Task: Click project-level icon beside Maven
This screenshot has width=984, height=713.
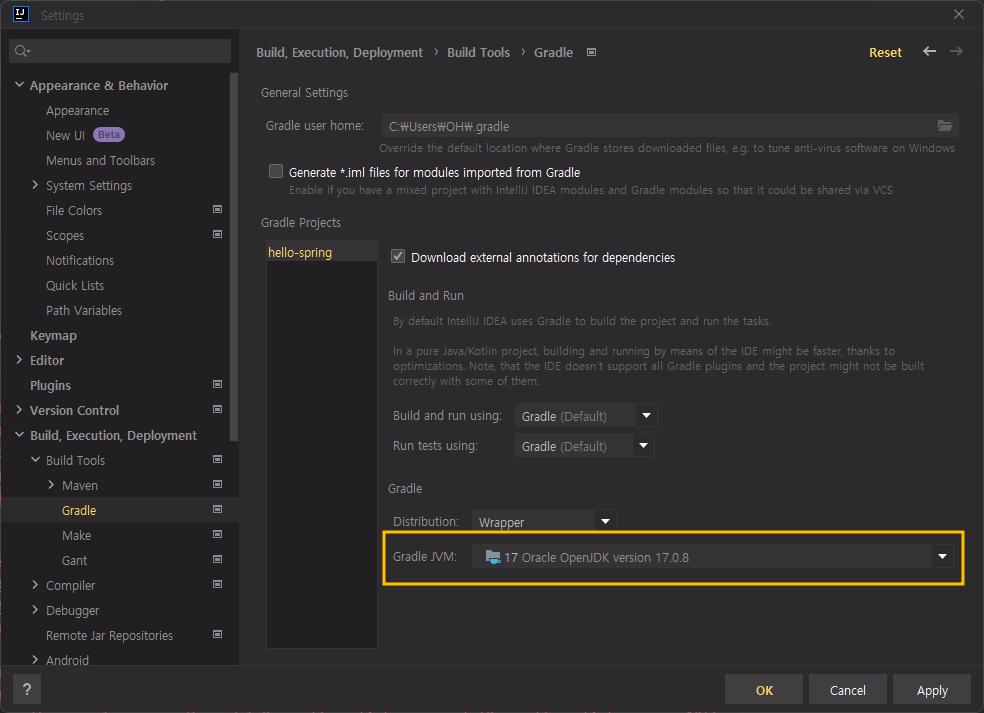Action: 217,485
